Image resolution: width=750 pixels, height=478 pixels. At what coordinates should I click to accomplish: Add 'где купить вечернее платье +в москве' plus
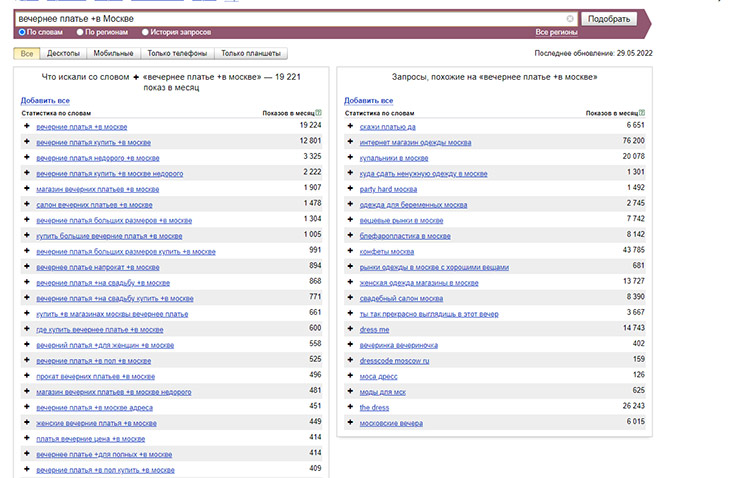(x=27, y=329)
